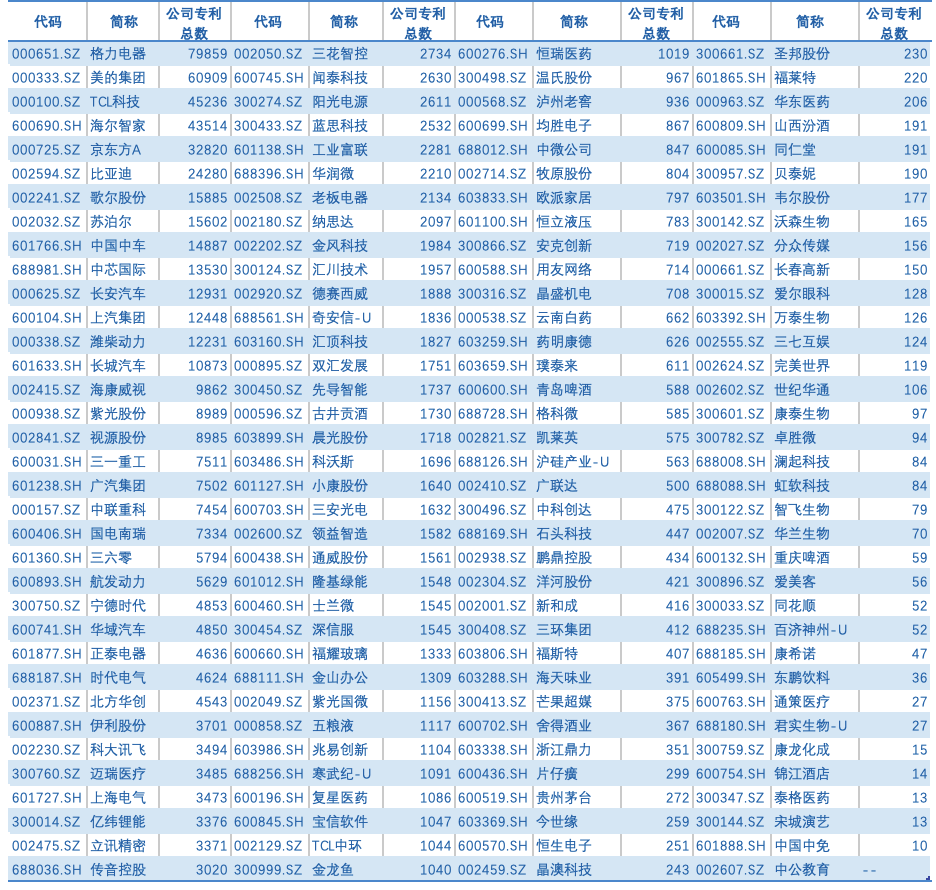Click code 688981.SH

tap(47, 270)
